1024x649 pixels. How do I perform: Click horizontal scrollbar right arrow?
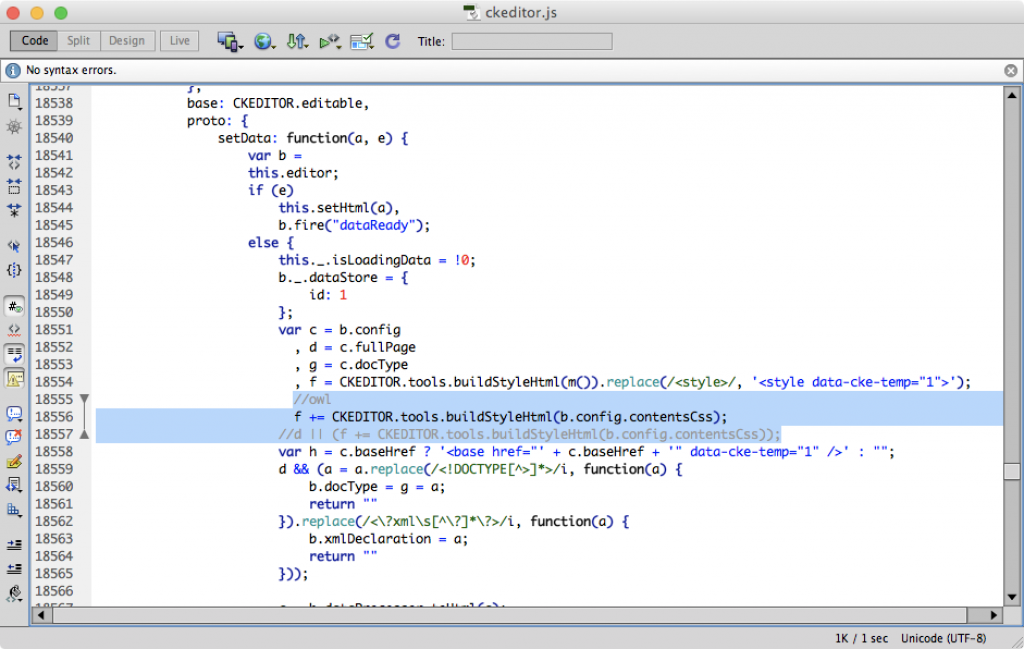pos(993,615)
